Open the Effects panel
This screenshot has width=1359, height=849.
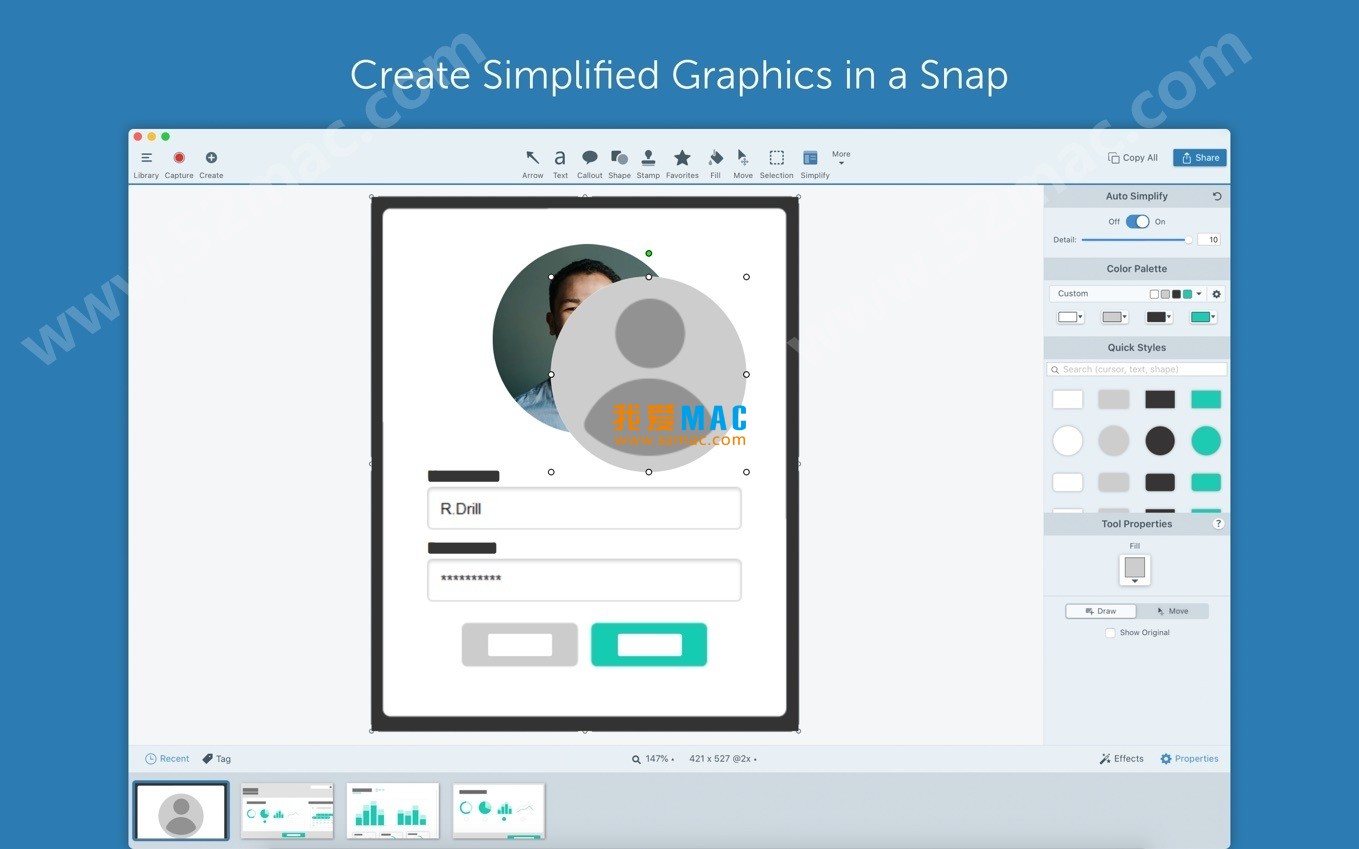pos(1122,759)
